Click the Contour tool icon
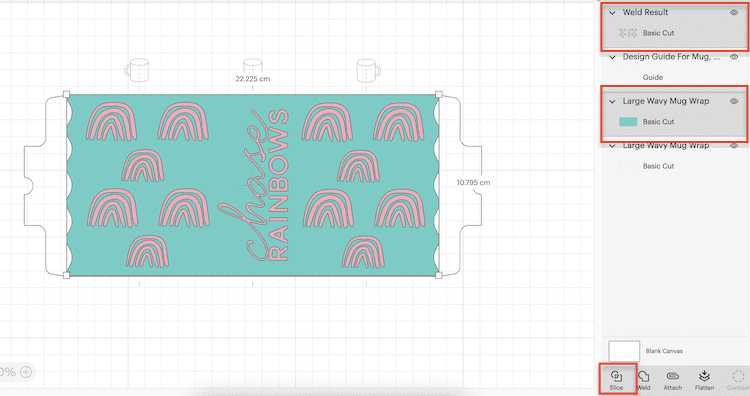Viewport: 750px width, 396px height. [x=738, y=376]
